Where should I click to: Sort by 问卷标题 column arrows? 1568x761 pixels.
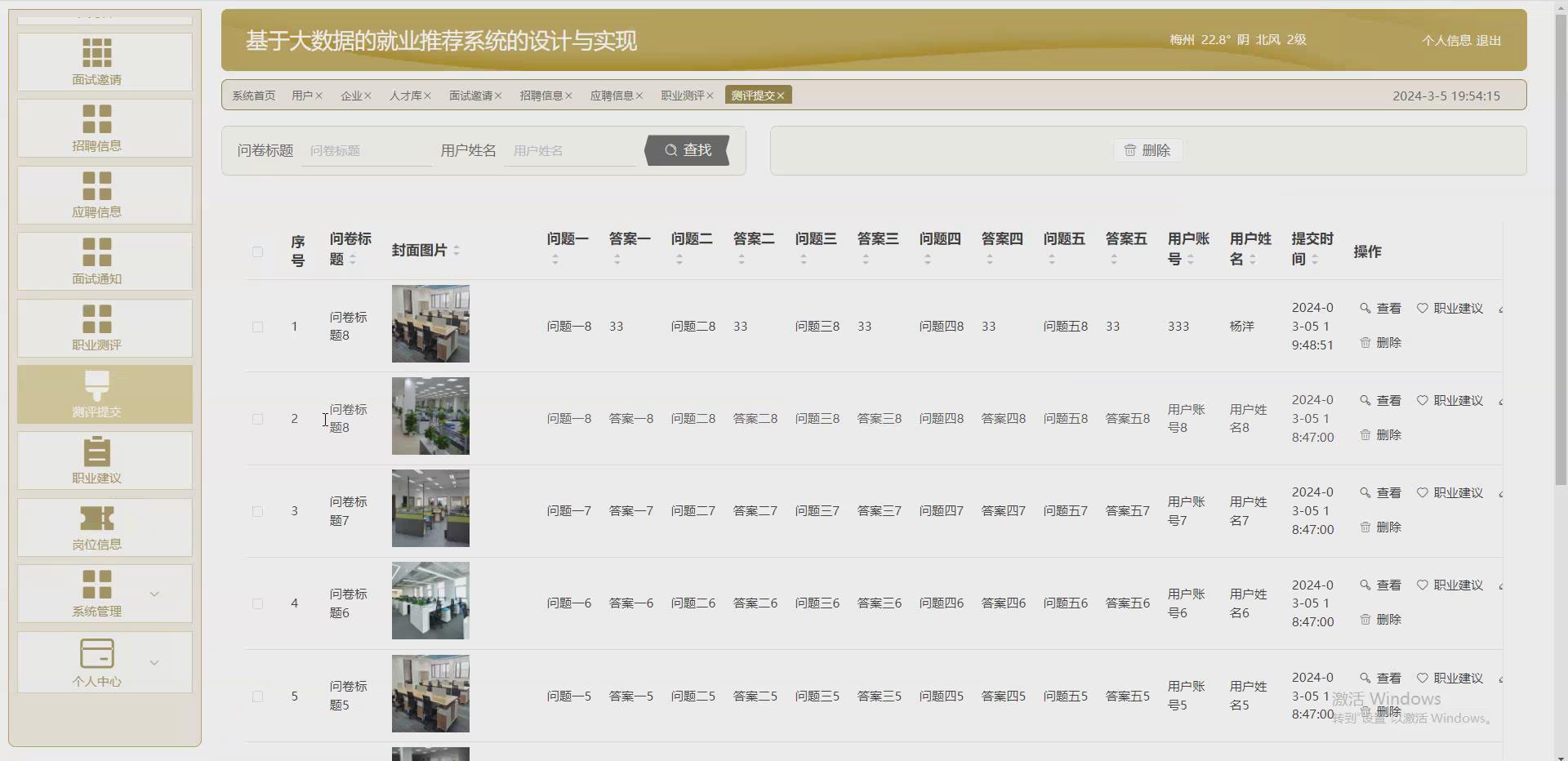pos(353,260)
